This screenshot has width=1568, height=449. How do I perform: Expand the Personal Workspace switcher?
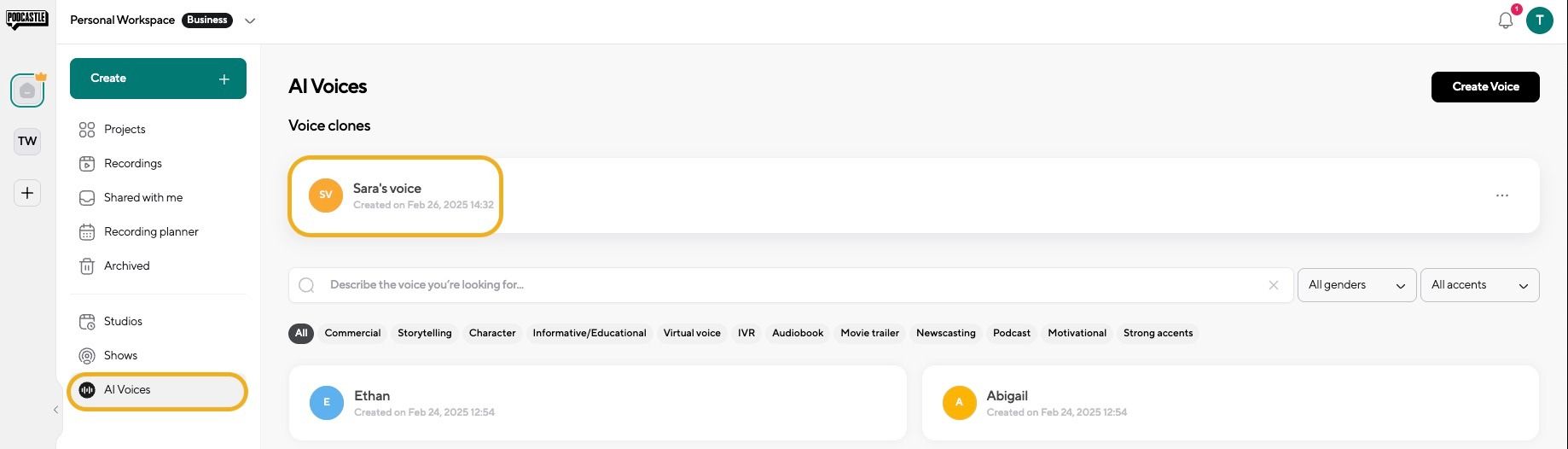click(249, 20)
